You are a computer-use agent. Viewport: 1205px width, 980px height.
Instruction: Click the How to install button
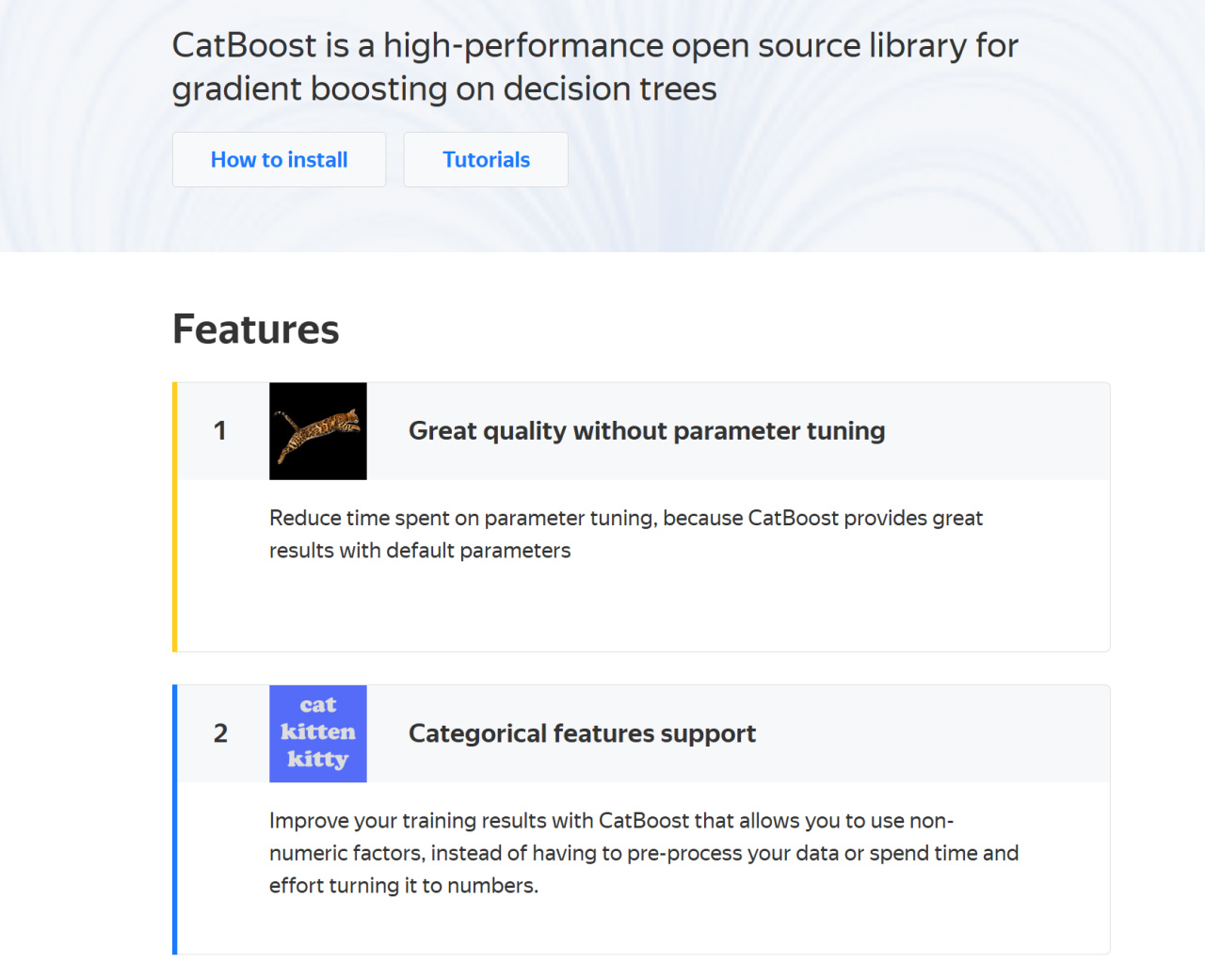coord(279,160)
